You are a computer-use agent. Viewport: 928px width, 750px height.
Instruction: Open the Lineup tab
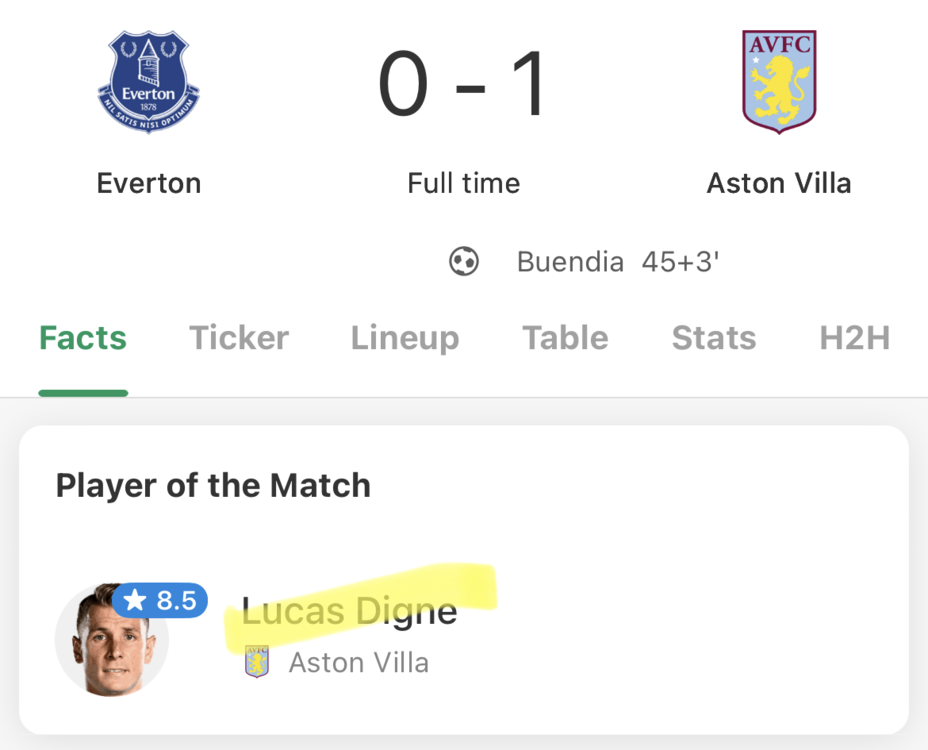(405, 338)
